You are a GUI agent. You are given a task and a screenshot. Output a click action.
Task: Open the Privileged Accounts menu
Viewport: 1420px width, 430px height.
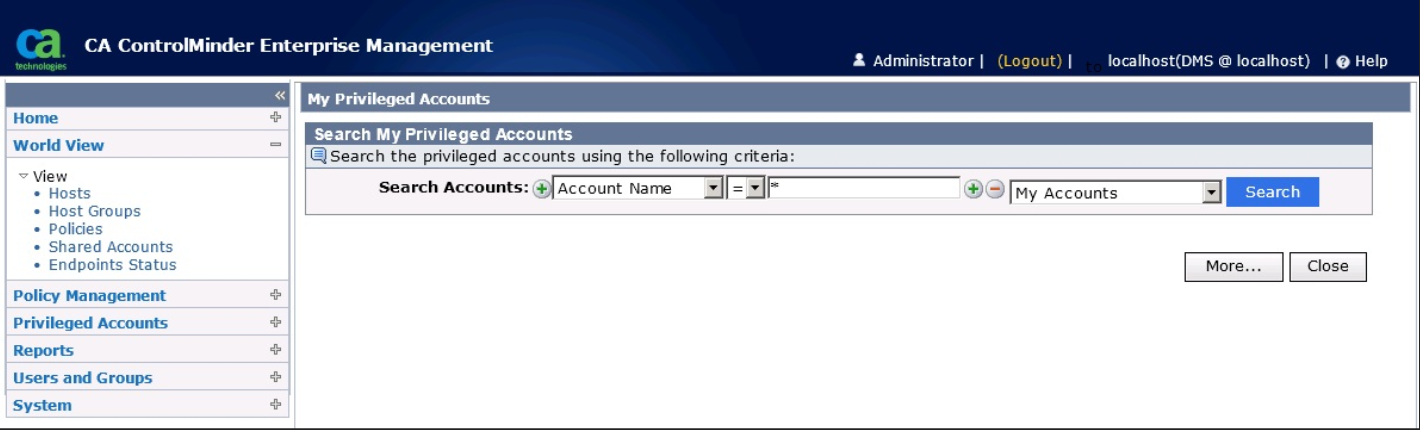pos(90,323)
